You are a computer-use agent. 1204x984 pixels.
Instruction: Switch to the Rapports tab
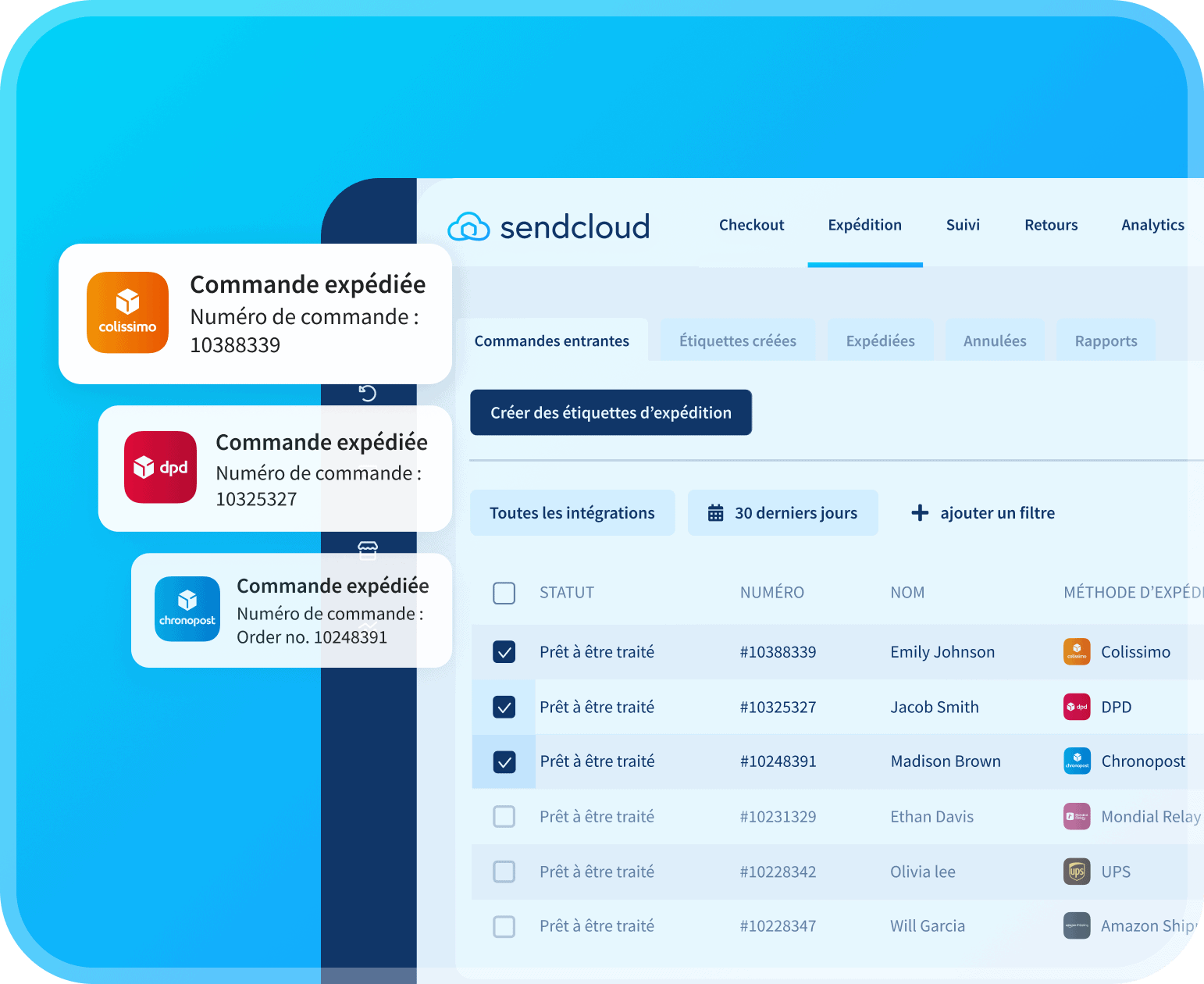1106,340
